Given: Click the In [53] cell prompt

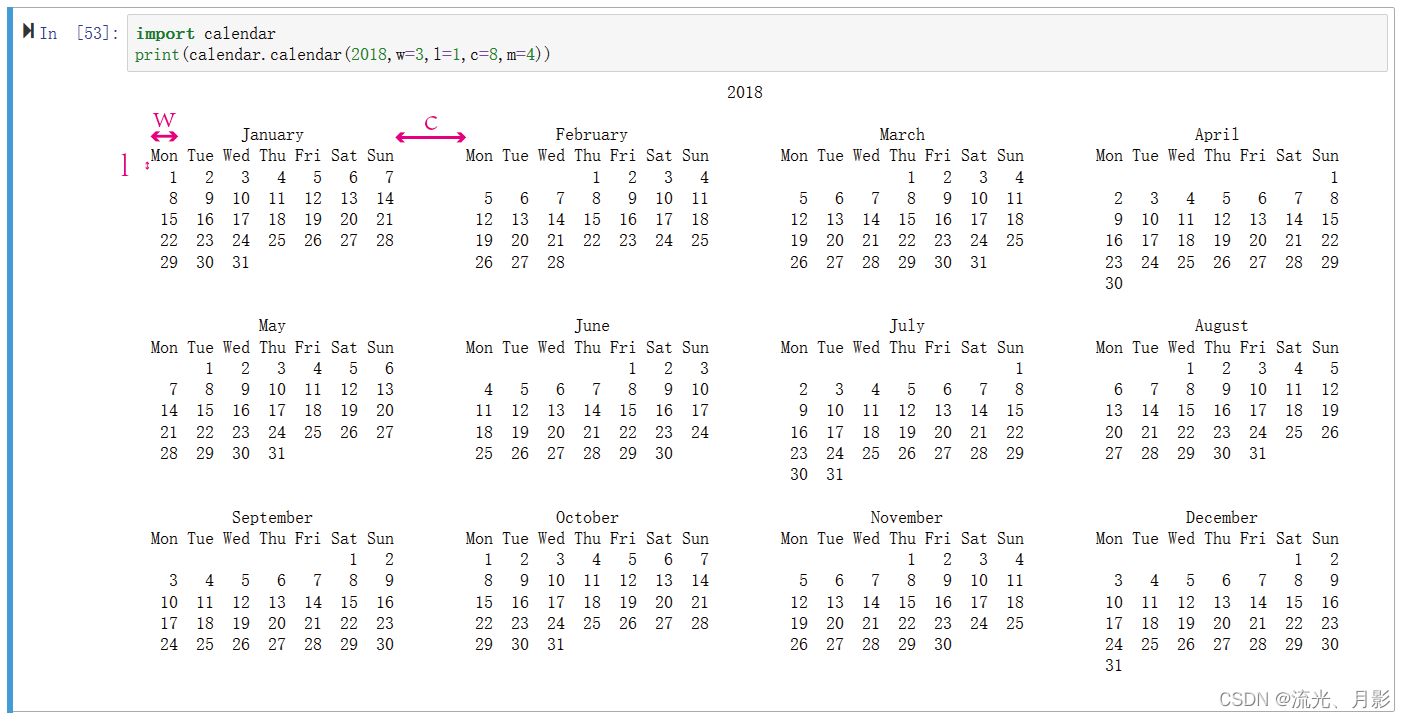Looking at the screenshot, I should click(79, 33).
